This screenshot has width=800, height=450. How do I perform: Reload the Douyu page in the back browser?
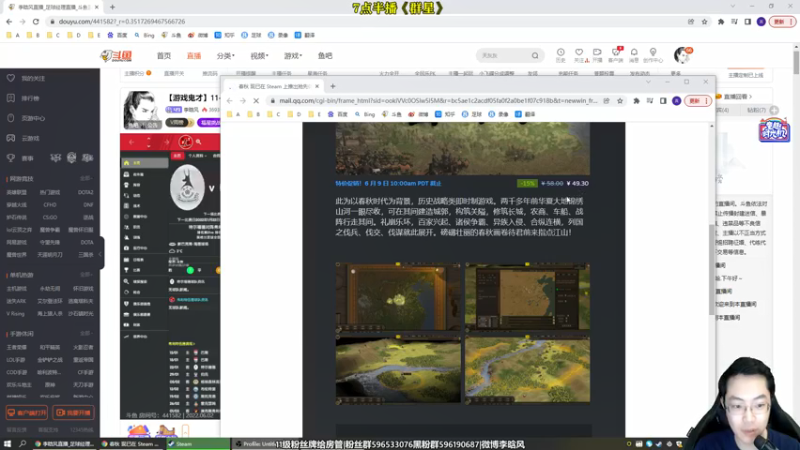click(35, 21)
